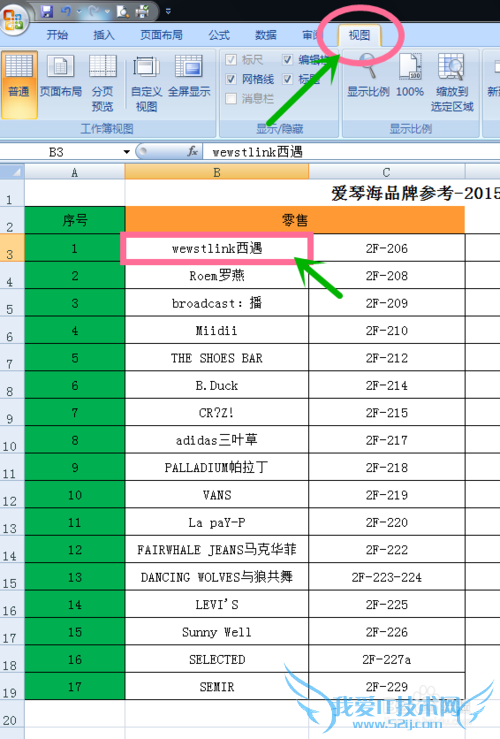Select column C header

(x=386, y=172)
